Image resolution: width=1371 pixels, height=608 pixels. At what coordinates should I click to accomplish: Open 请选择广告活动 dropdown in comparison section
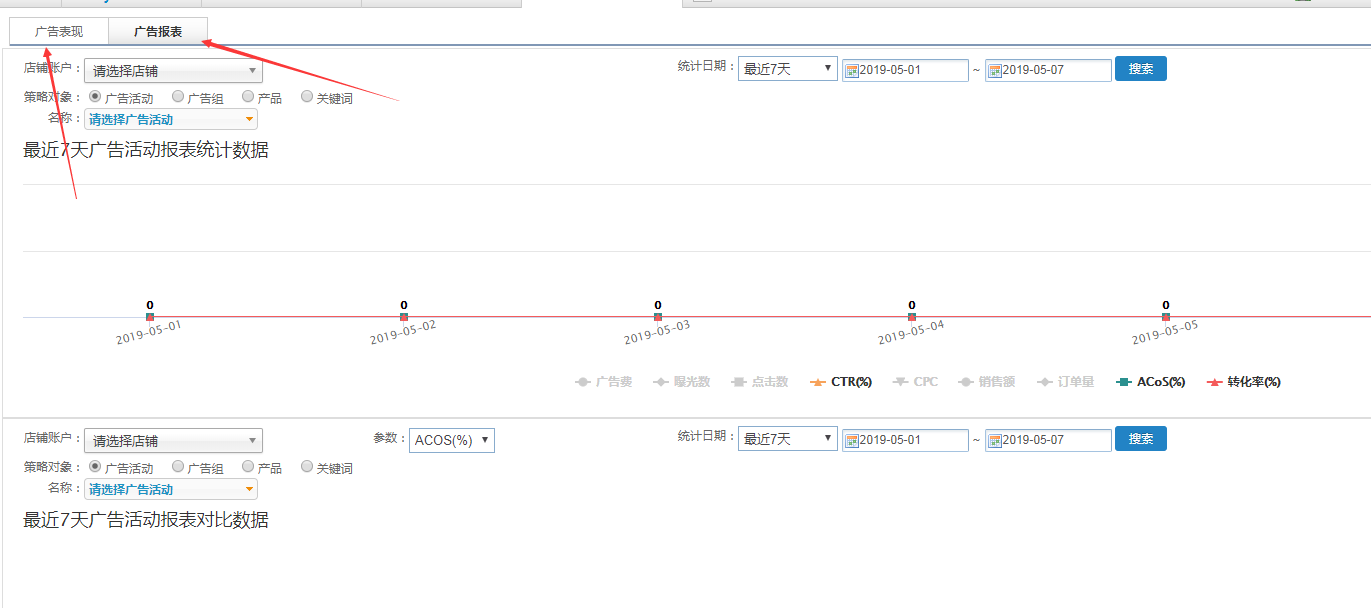(171, 489)
